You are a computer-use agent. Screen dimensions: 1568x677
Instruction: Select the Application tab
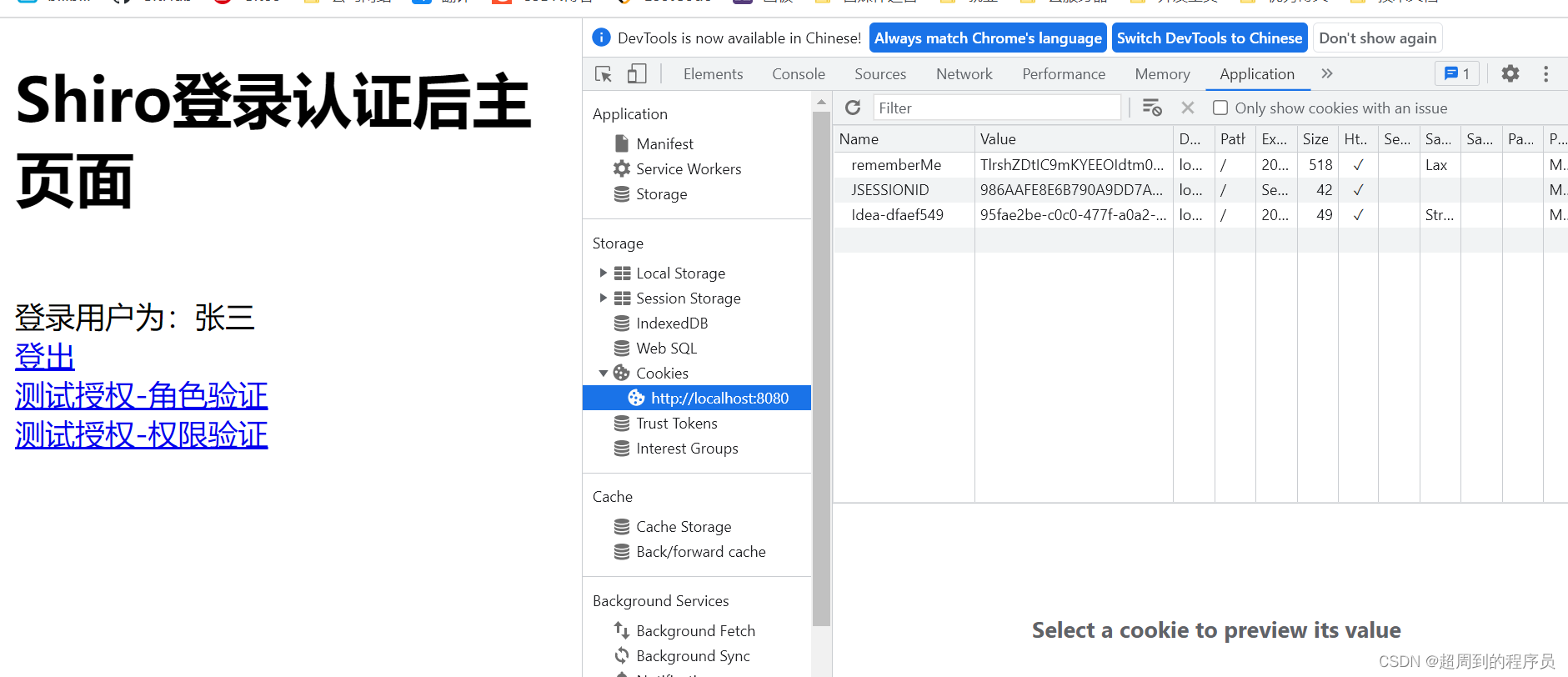(x=1257, y=74)
